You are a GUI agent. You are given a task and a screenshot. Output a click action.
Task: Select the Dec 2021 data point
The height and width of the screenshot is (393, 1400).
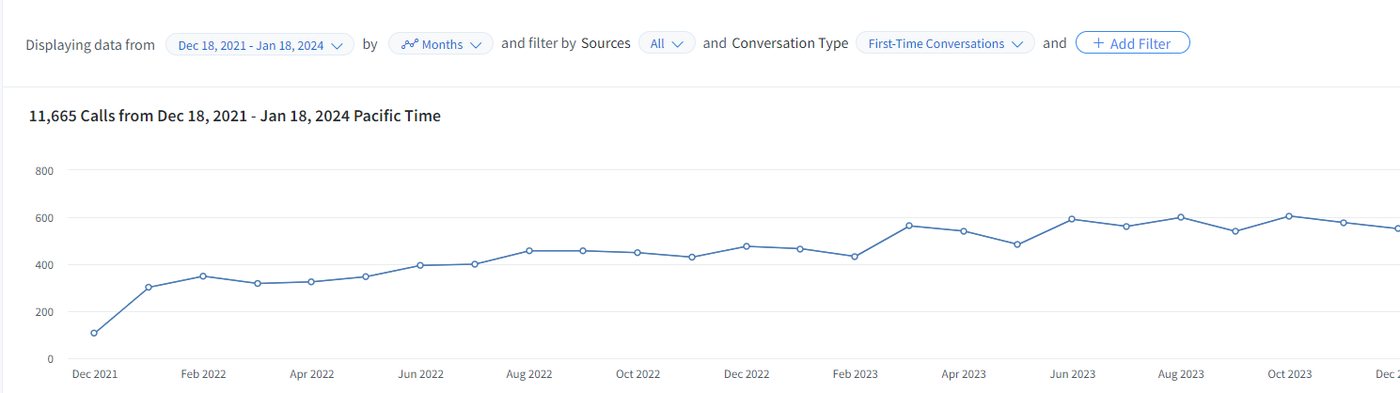point(94,333)
